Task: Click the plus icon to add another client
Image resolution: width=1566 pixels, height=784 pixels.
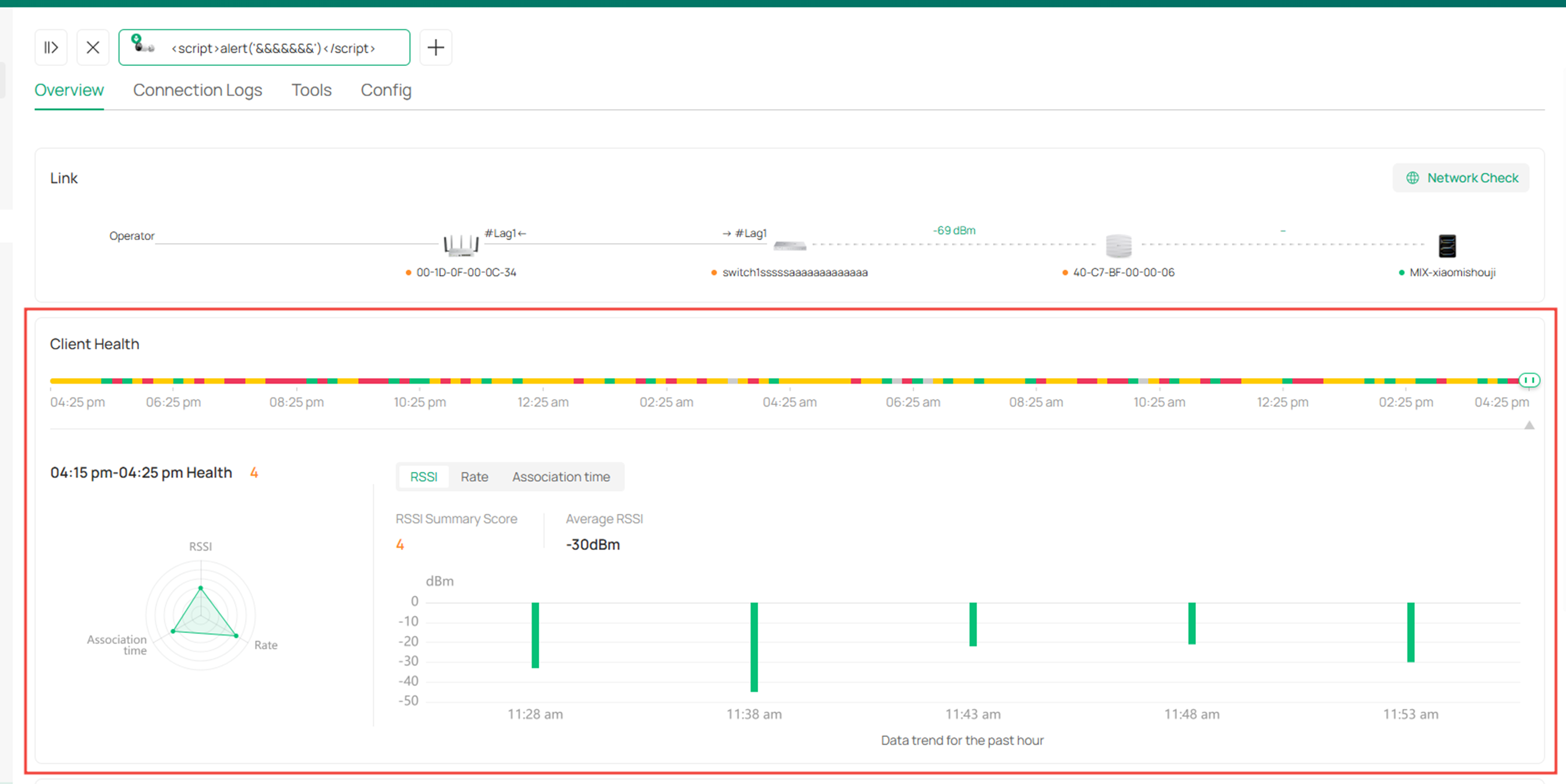Action: 435,47
